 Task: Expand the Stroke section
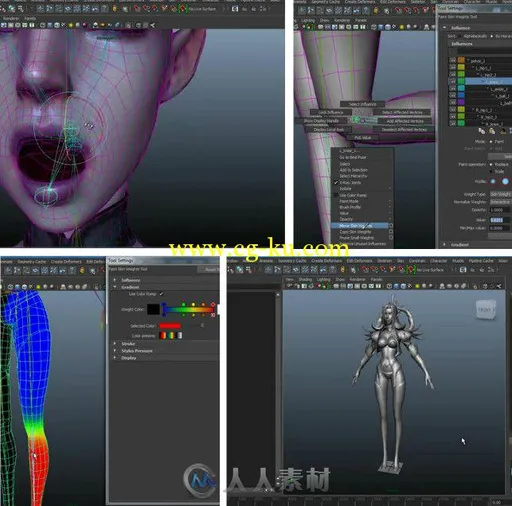[x=115, y=344]
